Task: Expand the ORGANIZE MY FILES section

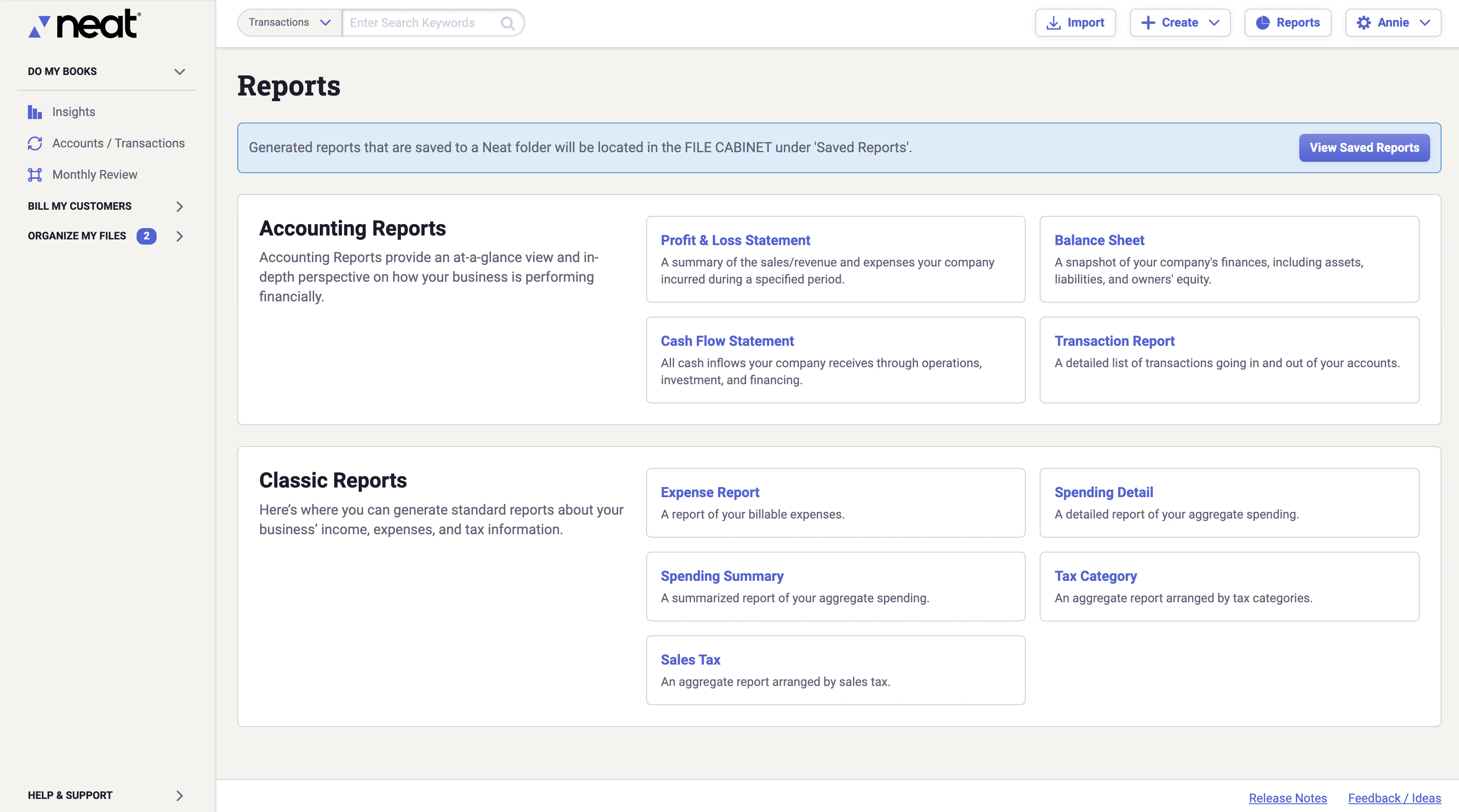Action: pos(179,236)
